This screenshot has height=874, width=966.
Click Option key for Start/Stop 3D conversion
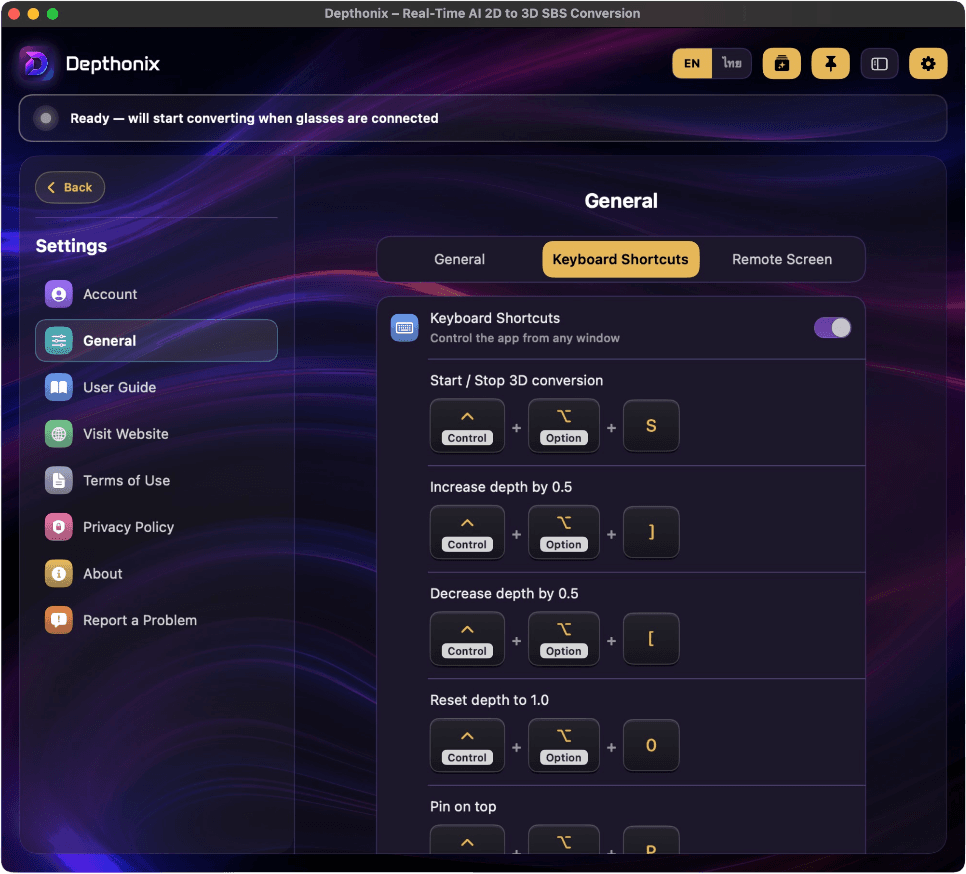pyautogui.click(x=564, y=426)
